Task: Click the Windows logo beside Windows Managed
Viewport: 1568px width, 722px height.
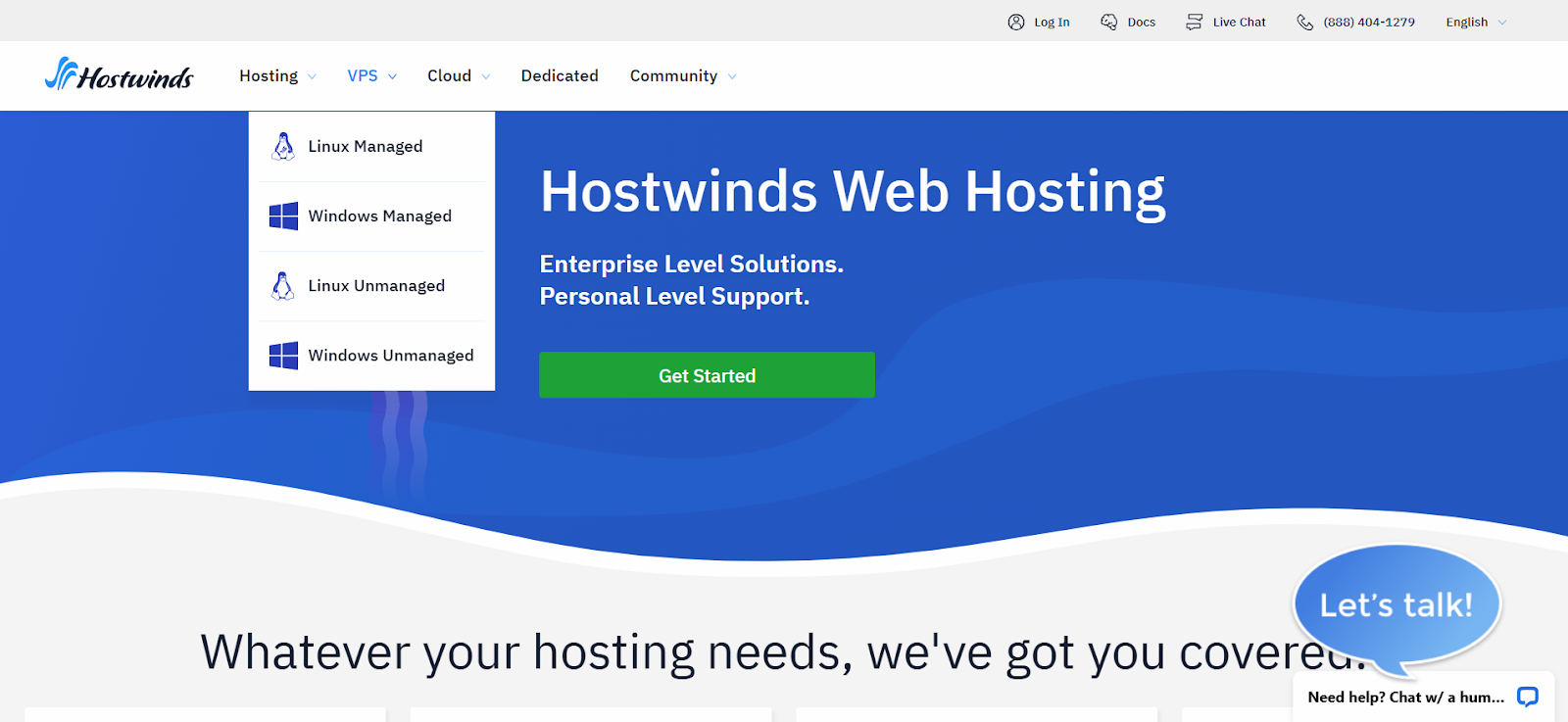Action: click(283, 216)
